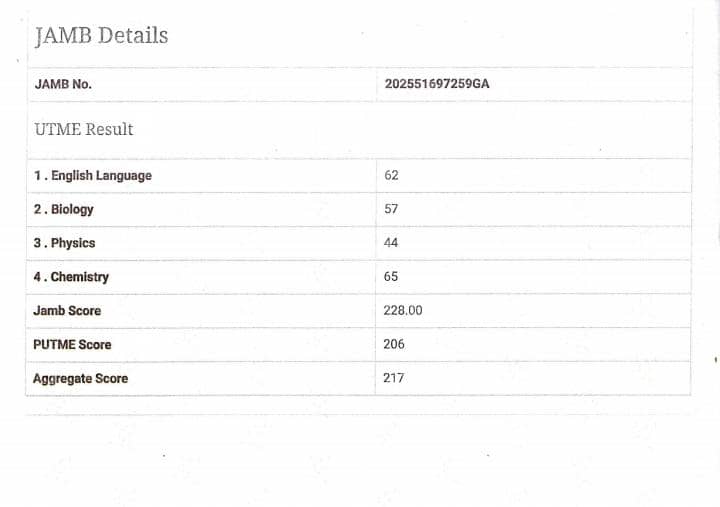This screenshot has height=507, width=720.
Task: Click the Biology score 57
Action: coord(391,209)
